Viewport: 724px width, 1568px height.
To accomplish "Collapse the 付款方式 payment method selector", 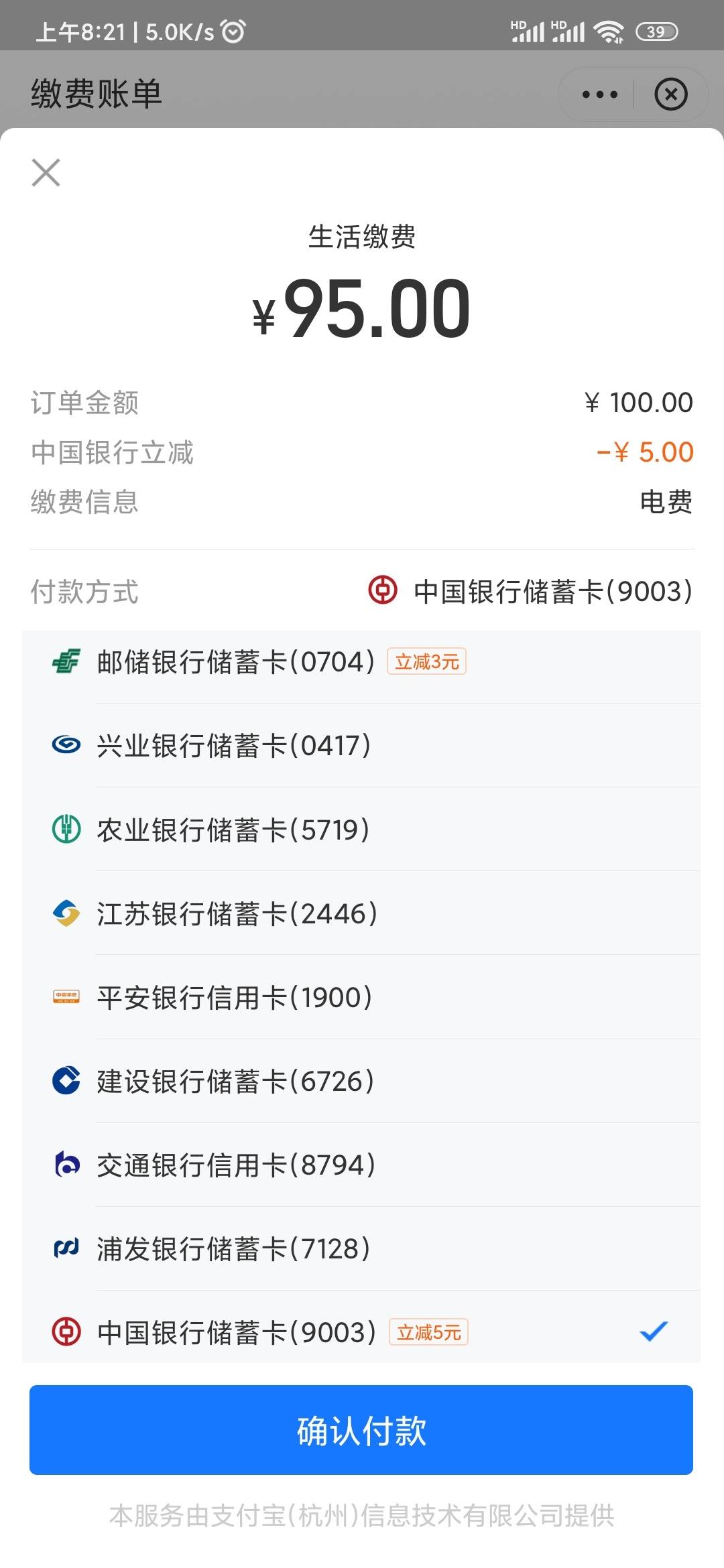I will click(361, 591).
